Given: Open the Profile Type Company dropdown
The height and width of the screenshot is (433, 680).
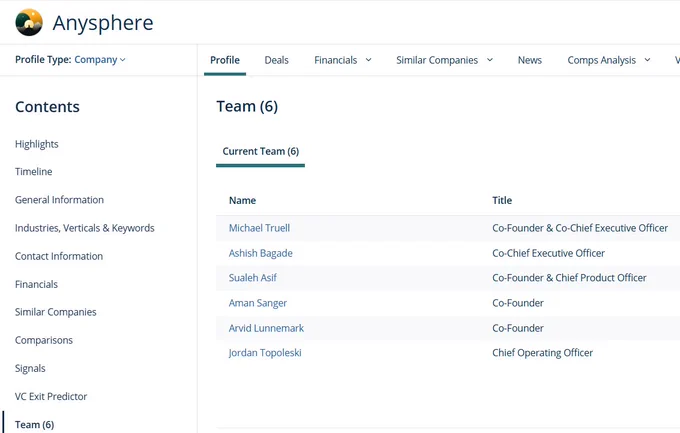Looking at the screenshot, I should click(100, 60).
